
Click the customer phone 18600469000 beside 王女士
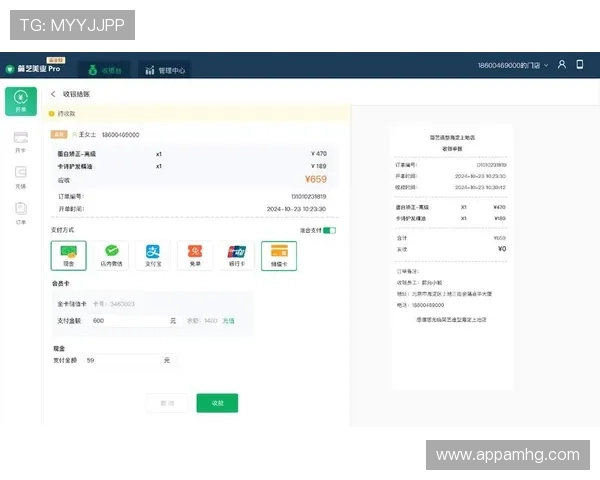[x=121, y=135]
